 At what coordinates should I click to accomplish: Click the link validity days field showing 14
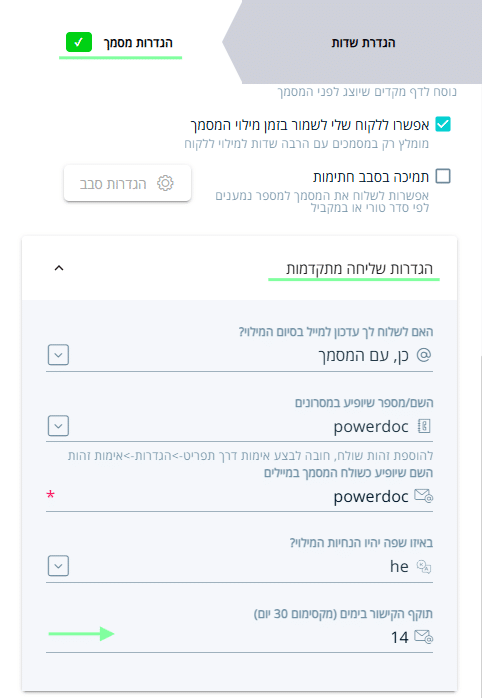point(239,637)
